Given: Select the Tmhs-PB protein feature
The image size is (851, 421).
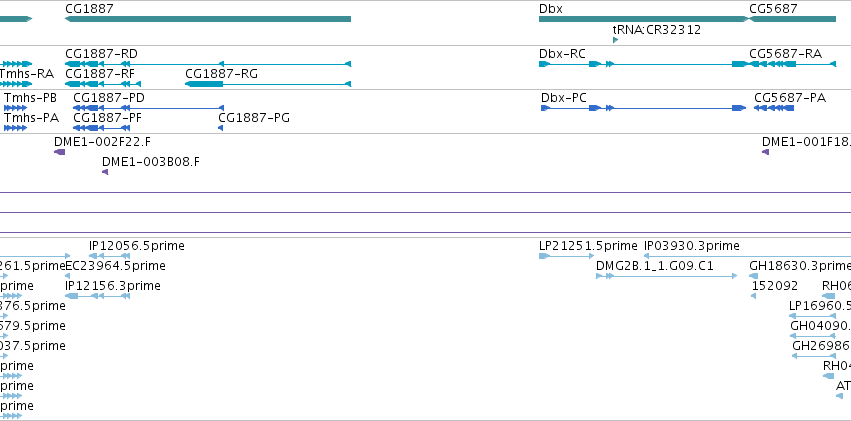Looking at the screenshot, I should click(15, 108).
